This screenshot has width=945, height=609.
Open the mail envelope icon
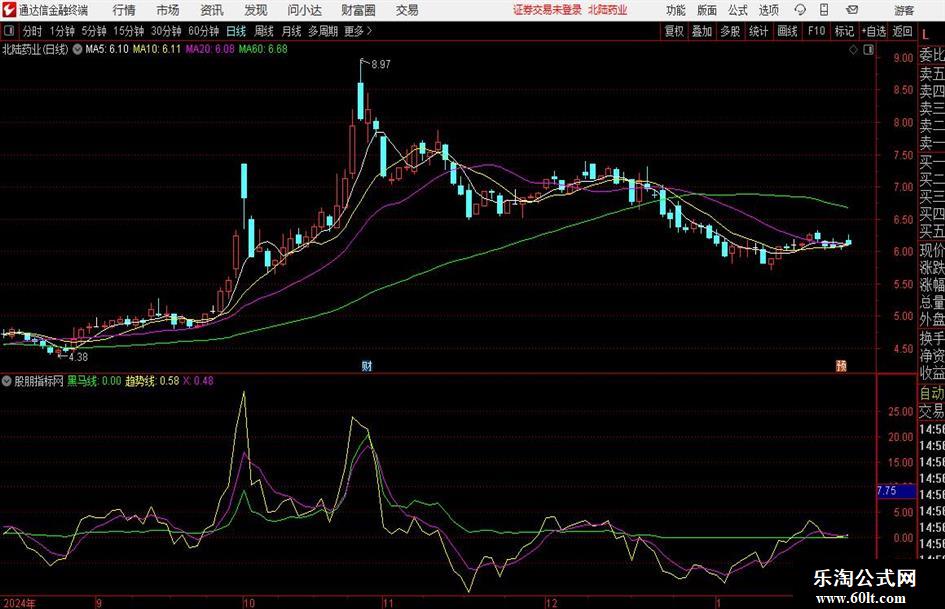(852, 10)
